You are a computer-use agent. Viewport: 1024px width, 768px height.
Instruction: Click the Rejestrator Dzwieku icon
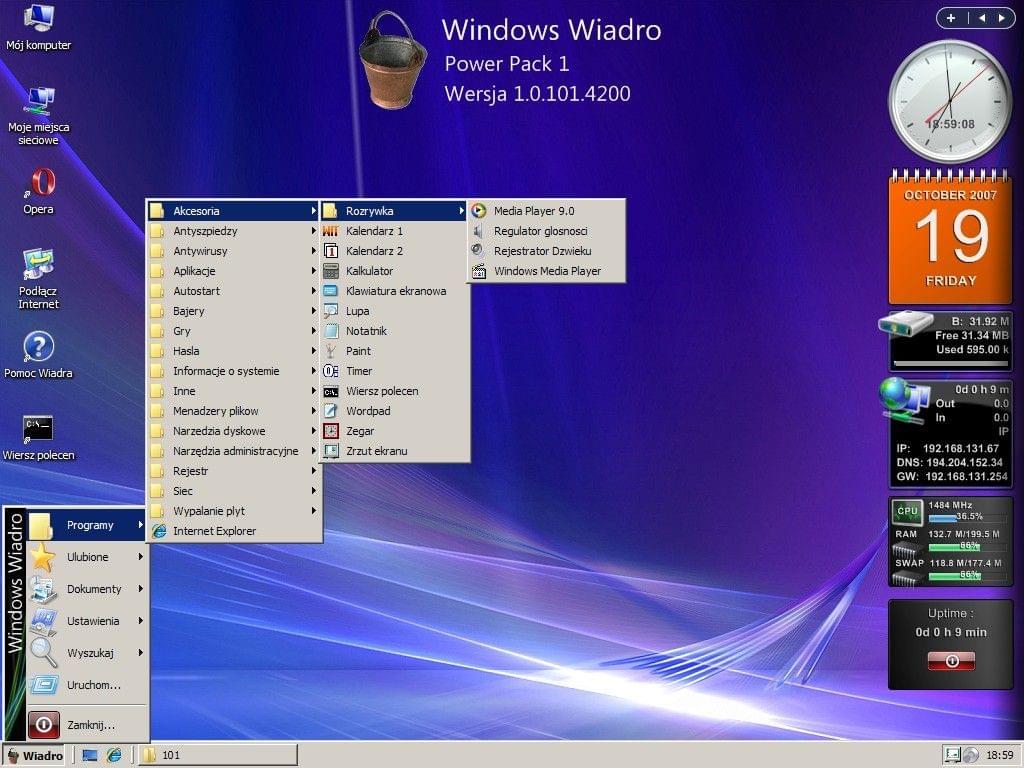click(x=479, y=251)
